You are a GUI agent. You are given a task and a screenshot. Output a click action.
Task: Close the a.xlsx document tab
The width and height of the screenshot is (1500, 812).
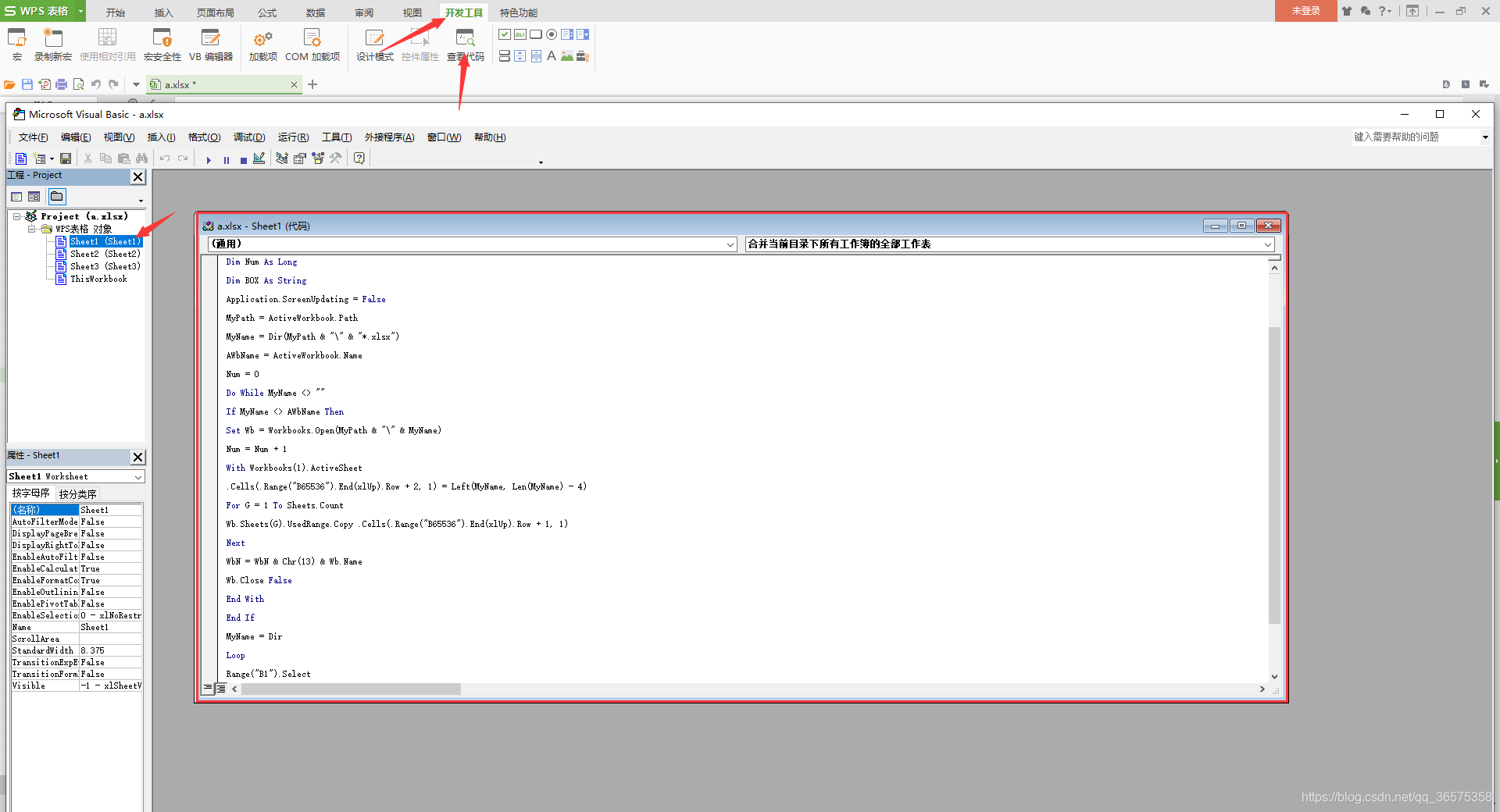click(x=294, y=84)
